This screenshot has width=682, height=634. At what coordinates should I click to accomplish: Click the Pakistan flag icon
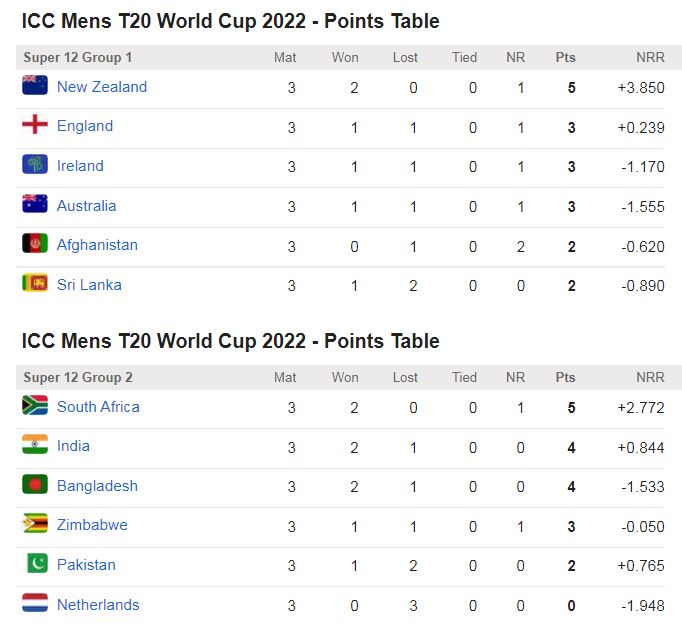(x=35, y=564)
